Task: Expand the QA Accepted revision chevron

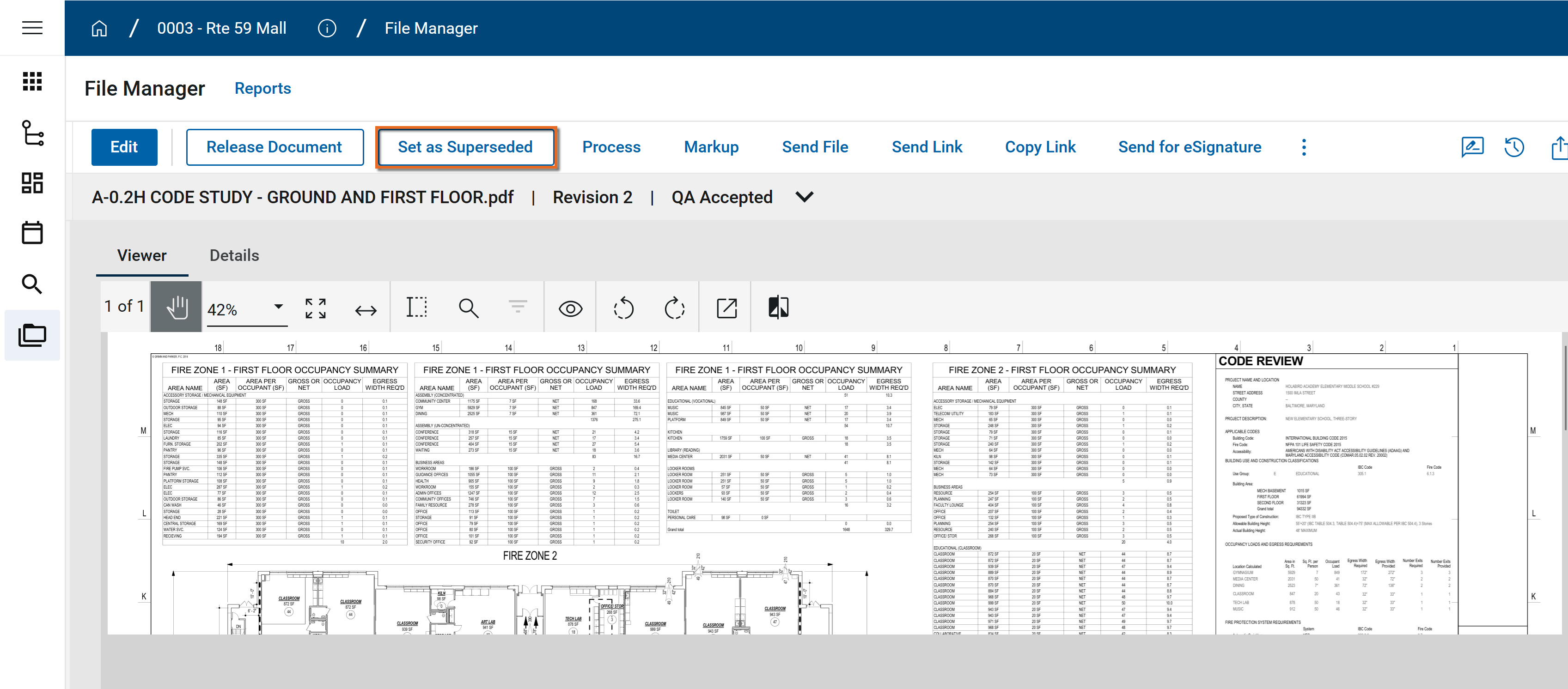Action: click(804, 197)
